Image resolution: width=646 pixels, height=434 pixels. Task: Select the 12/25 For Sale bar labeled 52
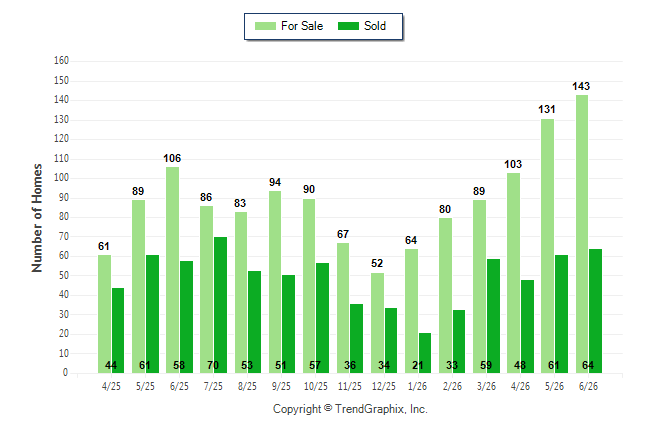point(377,323)
